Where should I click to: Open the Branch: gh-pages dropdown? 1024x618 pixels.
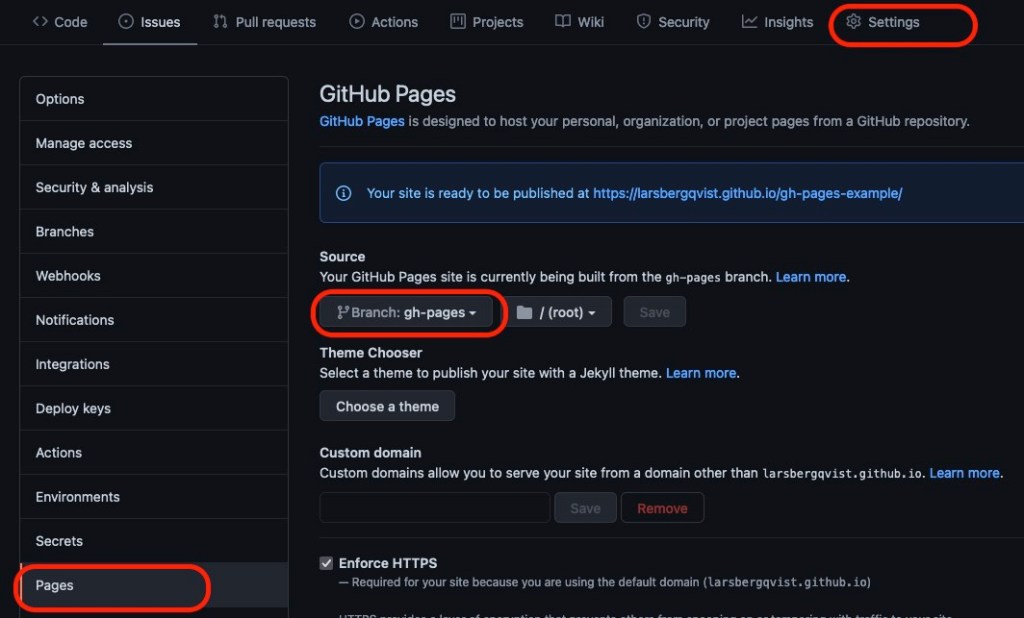[406, 312]
